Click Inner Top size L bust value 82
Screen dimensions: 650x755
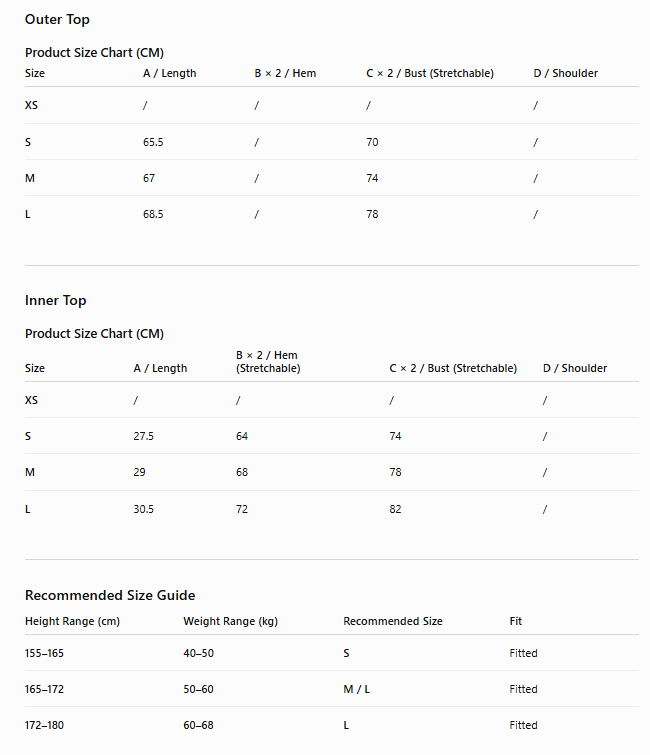tap(395, 509)
